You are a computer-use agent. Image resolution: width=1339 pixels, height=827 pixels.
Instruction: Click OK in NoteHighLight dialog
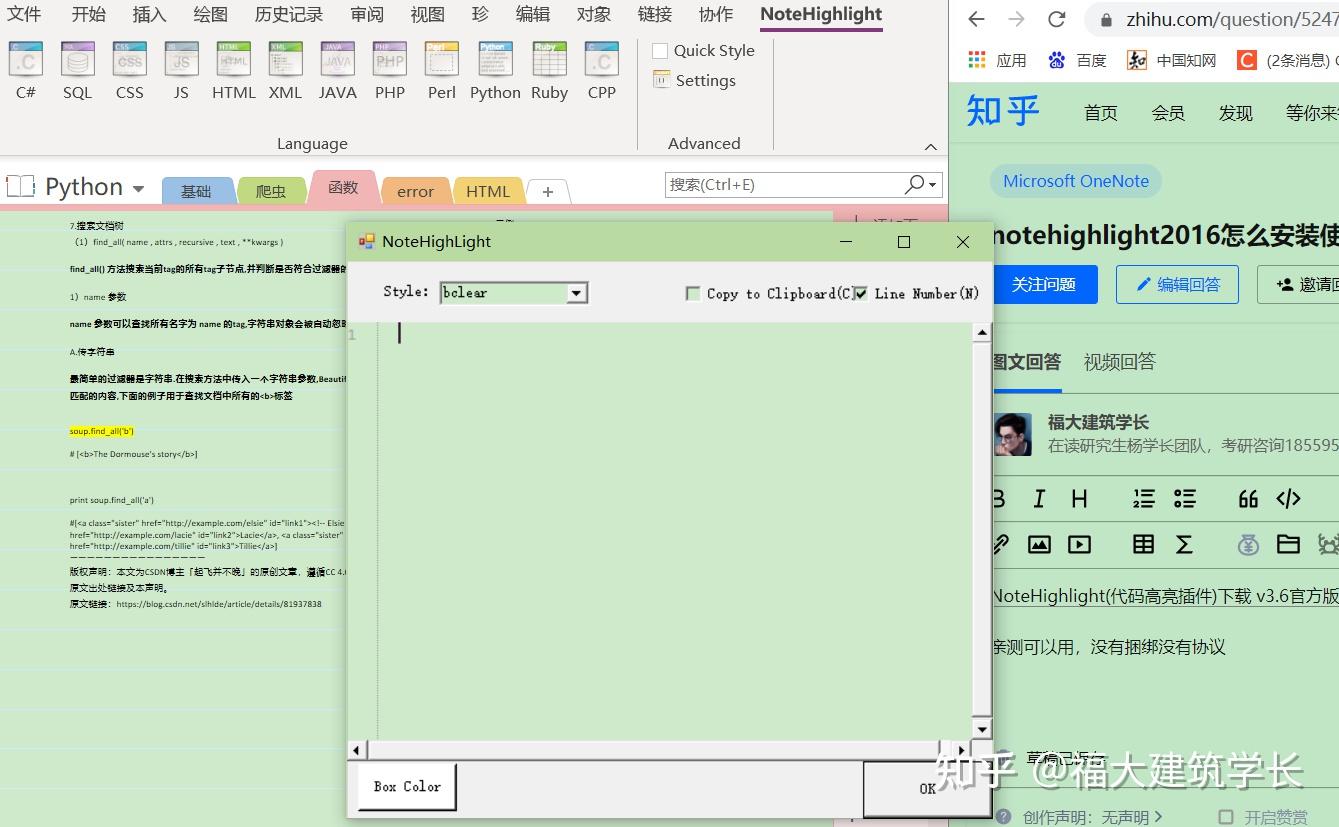pos(927,788)
